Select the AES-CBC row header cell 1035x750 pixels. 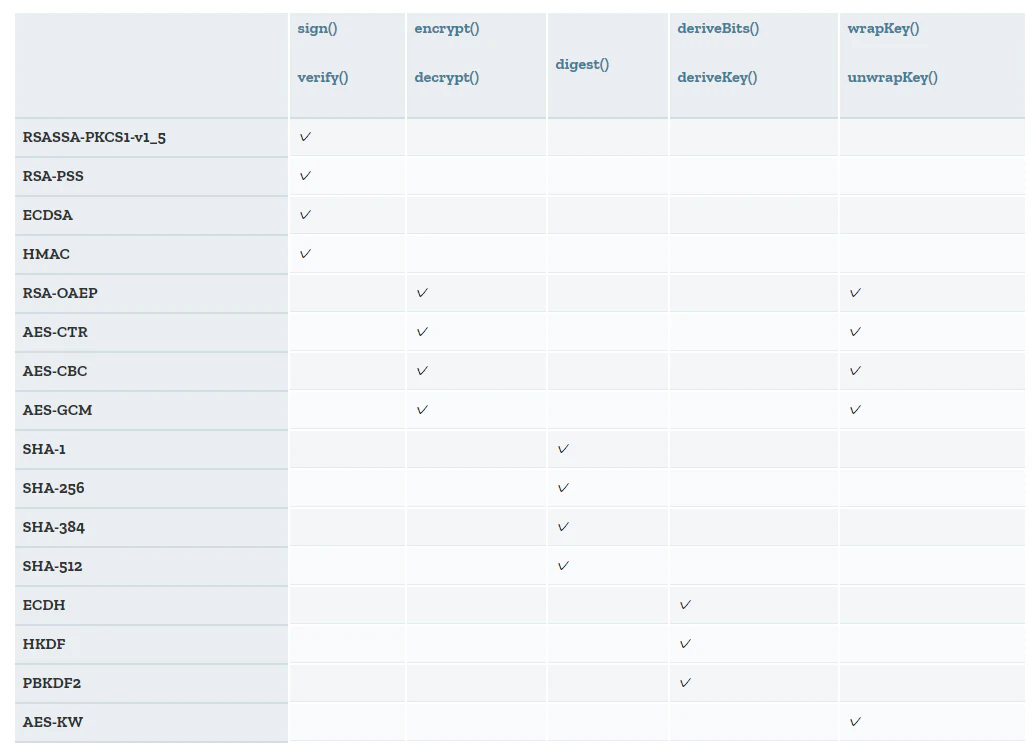click(x=152, y=371)
